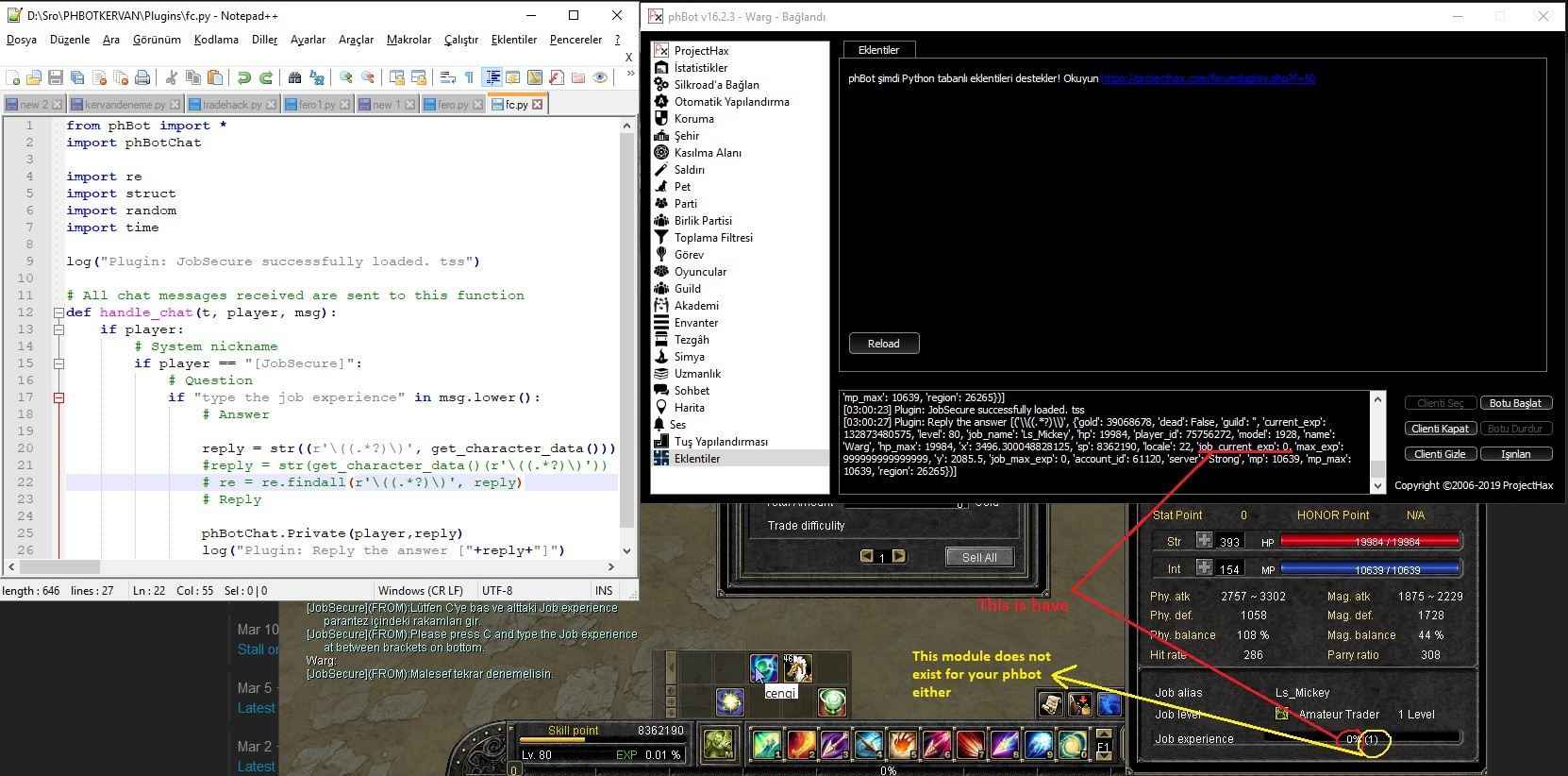Click the Cut scissors icon
The image size is (1568, 776).
[172, 77]
